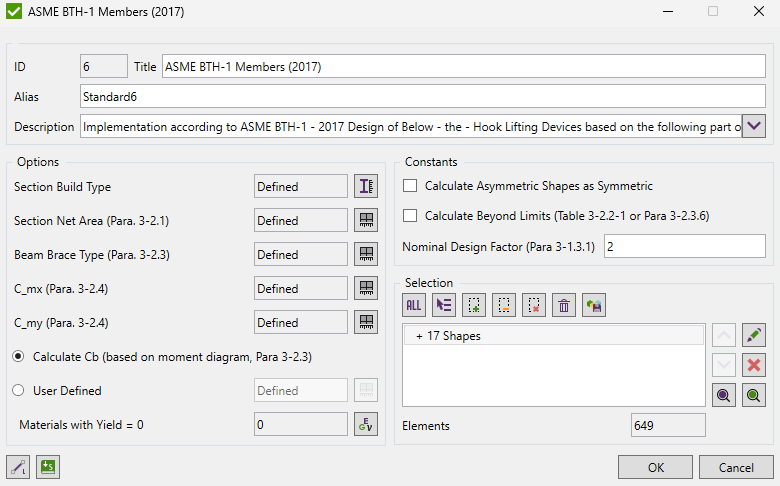Open Section Net Area table icon
Viewport: 780px width, 486px height.
366,220
